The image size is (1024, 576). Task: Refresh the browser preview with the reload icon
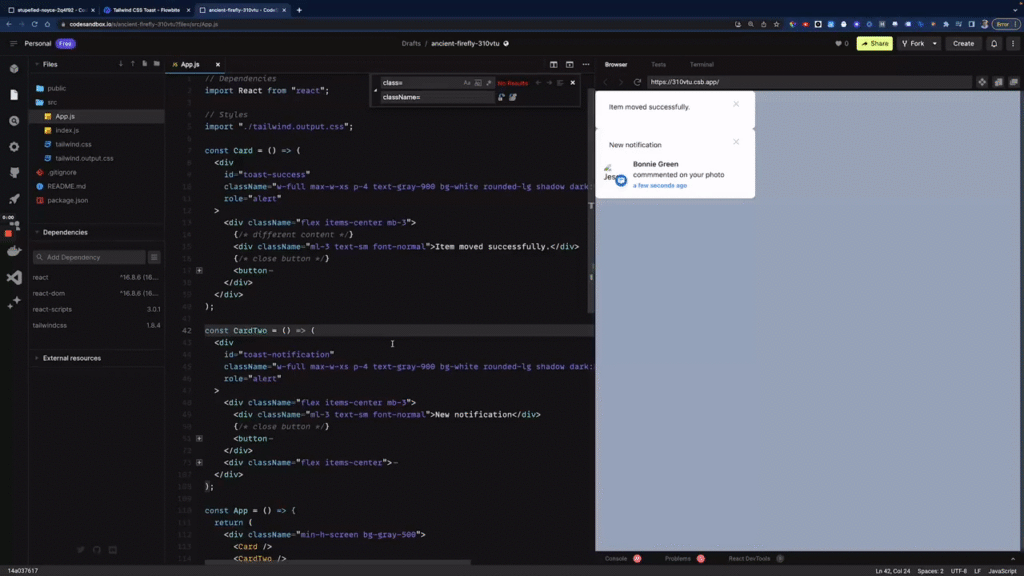click(x=637, y=81)
